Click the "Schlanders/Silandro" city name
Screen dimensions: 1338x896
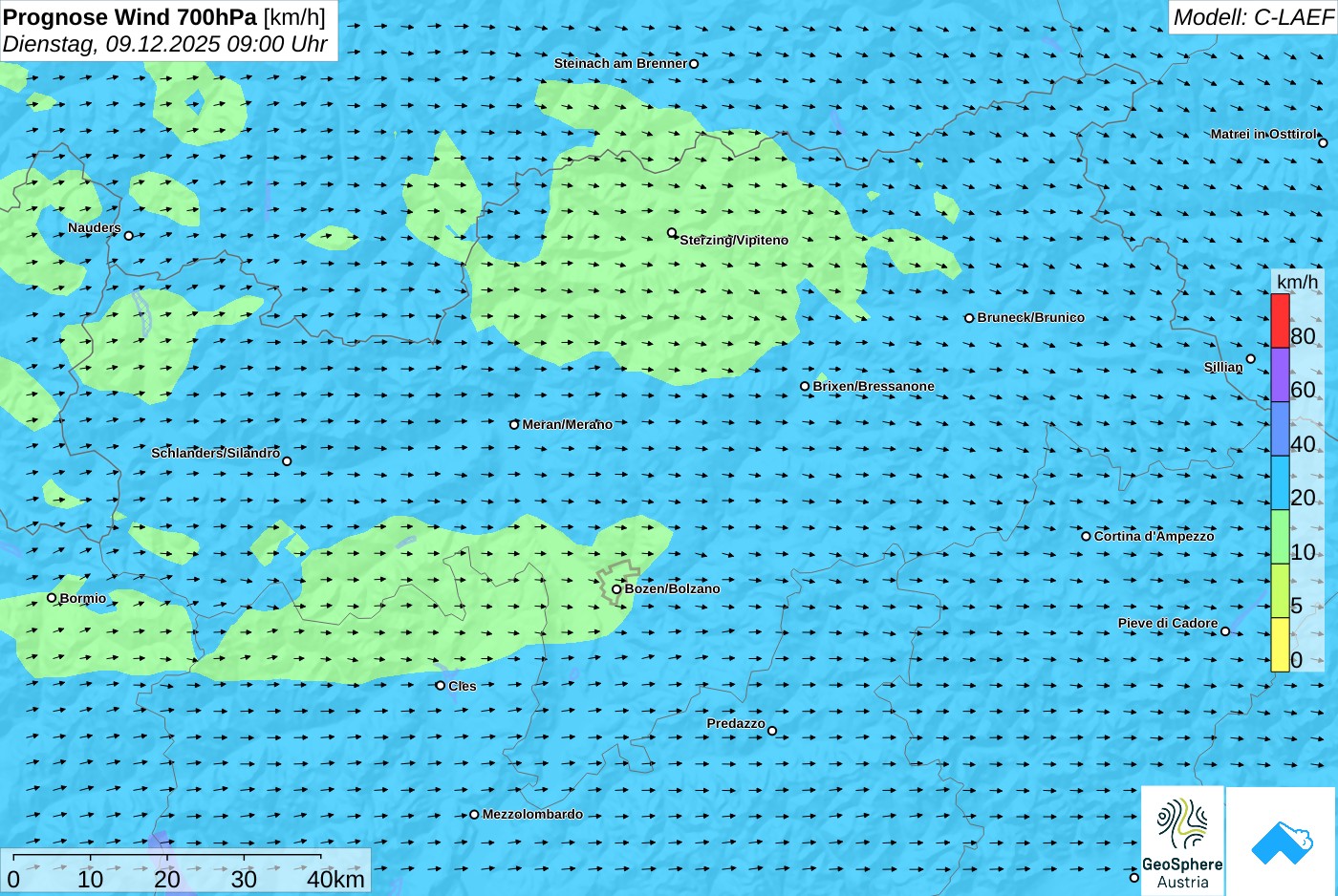pyautogui.click(x=216, y=454)
